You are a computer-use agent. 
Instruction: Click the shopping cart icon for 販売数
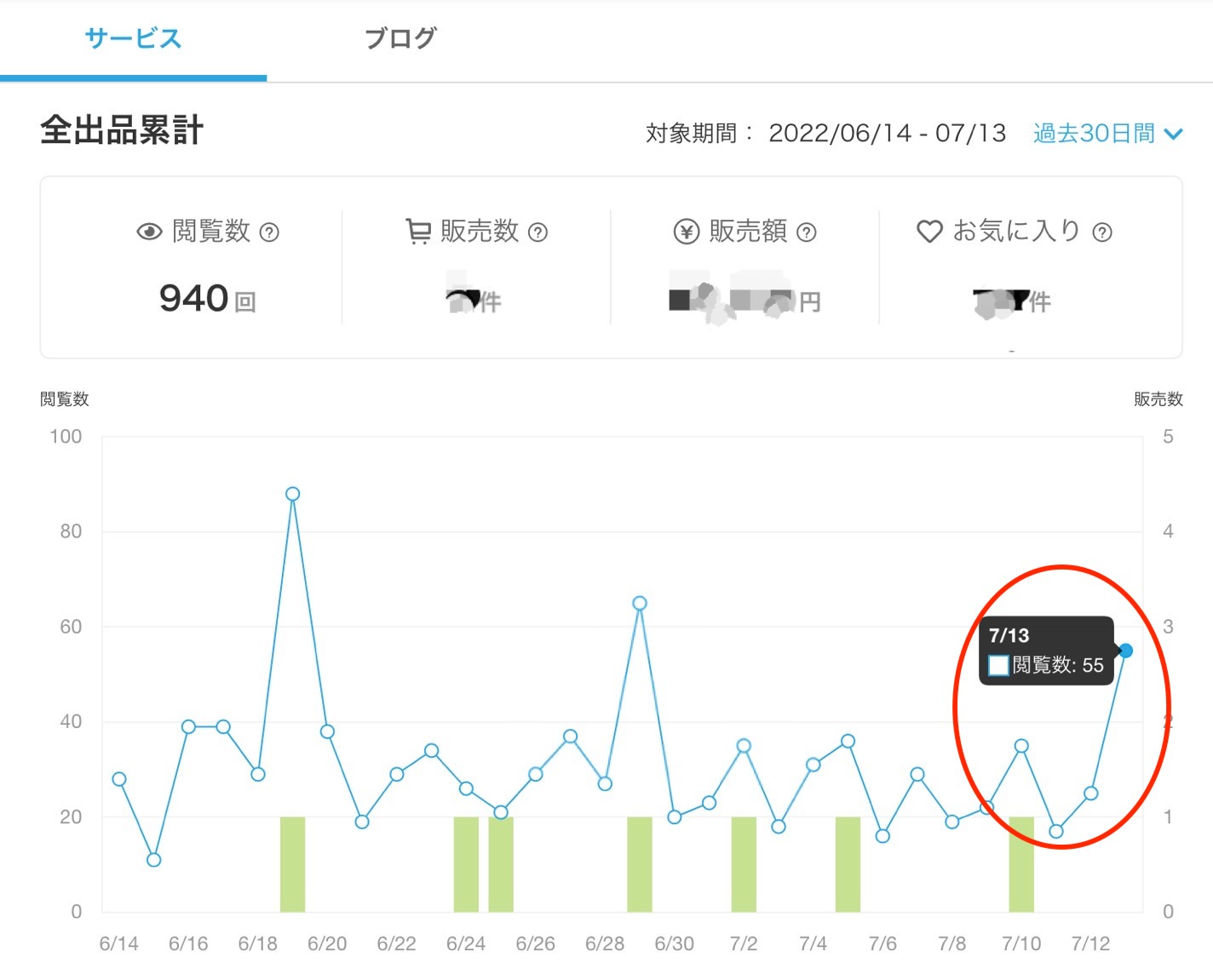418,232
